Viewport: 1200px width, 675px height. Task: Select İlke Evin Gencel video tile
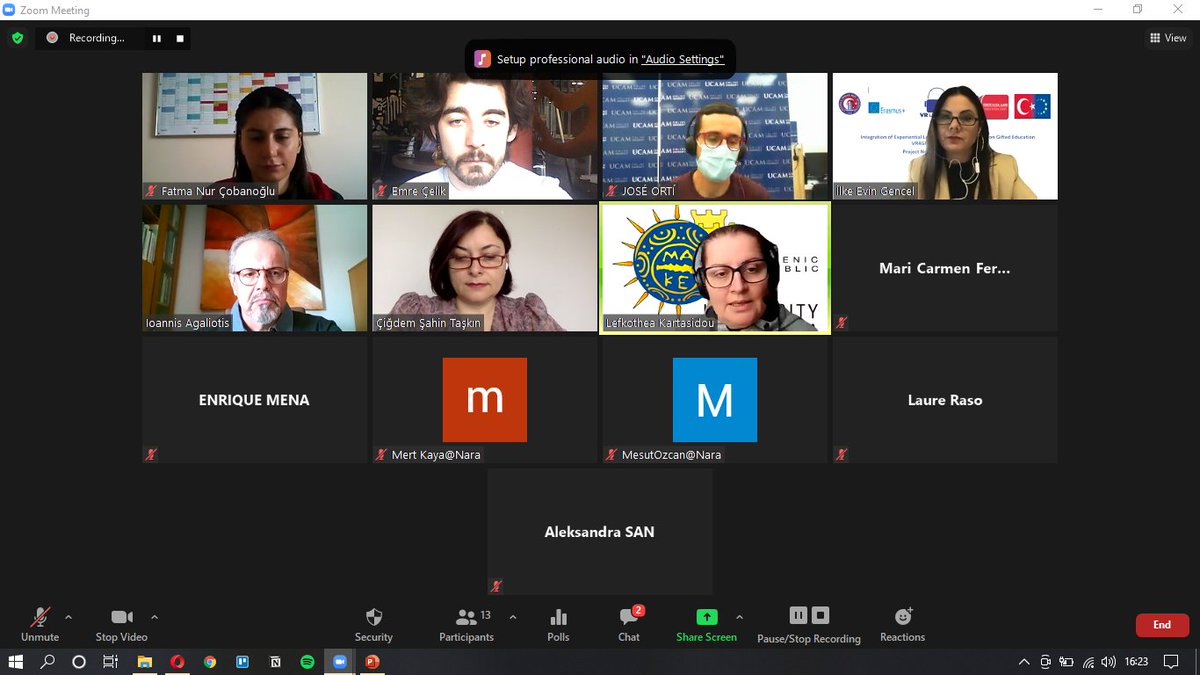(945, 136)
